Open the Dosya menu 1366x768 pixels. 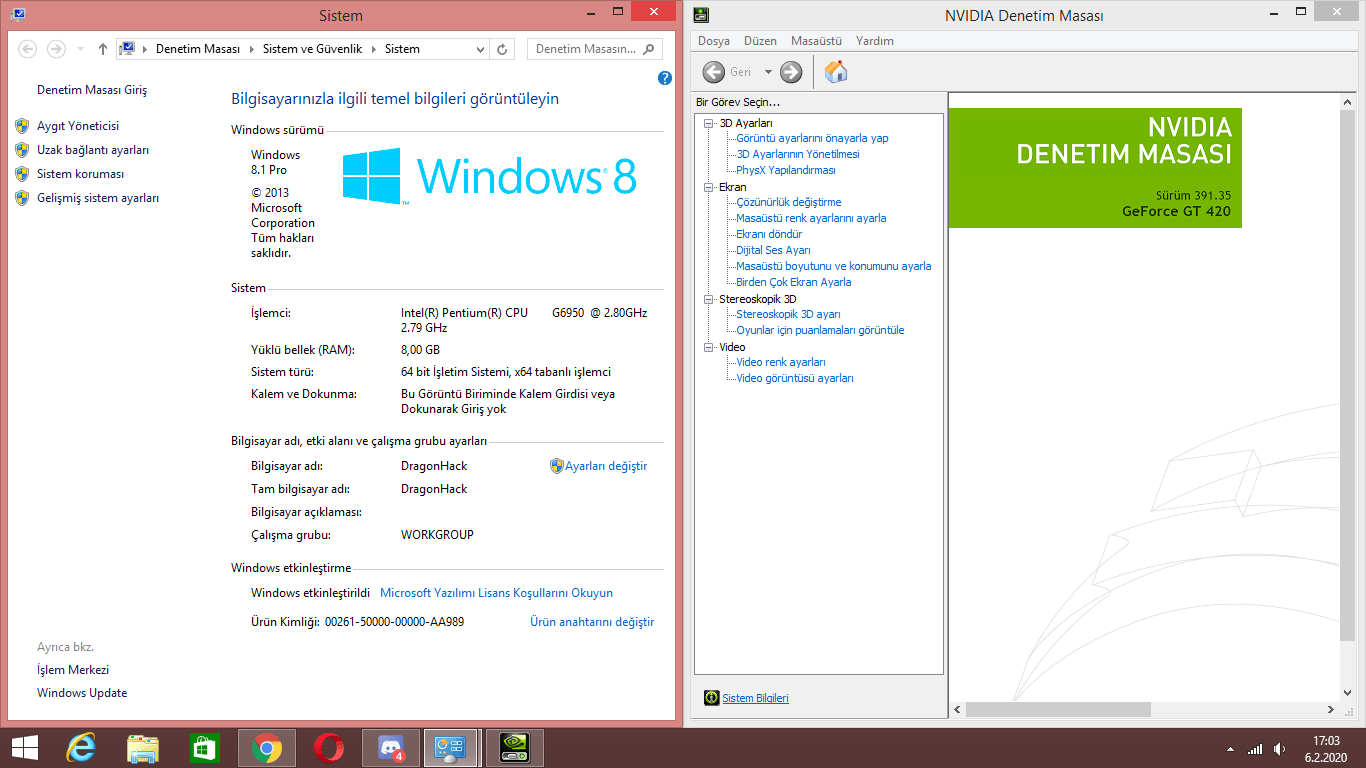click(714, 41)
